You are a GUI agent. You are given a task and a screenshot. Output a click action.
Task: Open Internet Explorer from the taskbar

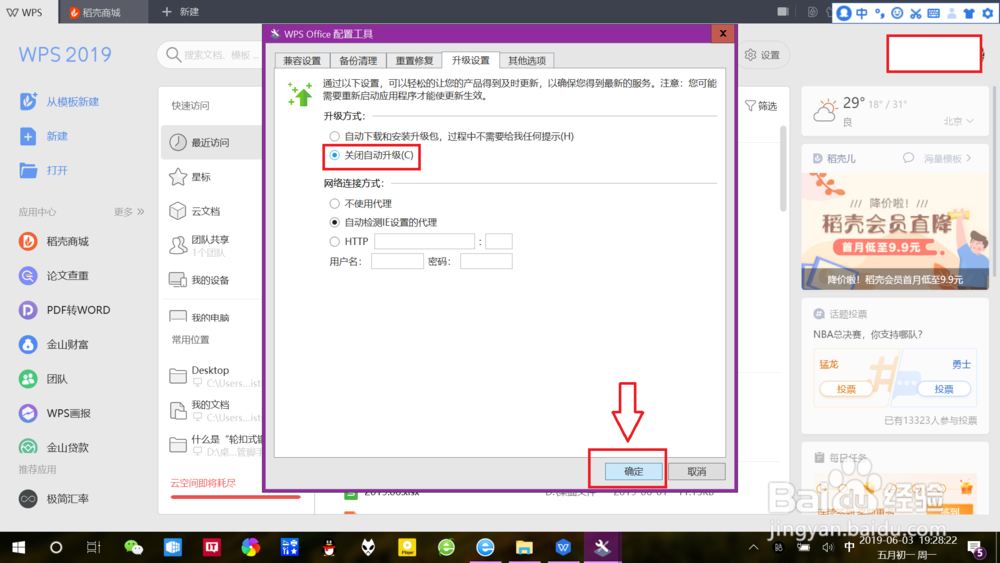(485, 547)
